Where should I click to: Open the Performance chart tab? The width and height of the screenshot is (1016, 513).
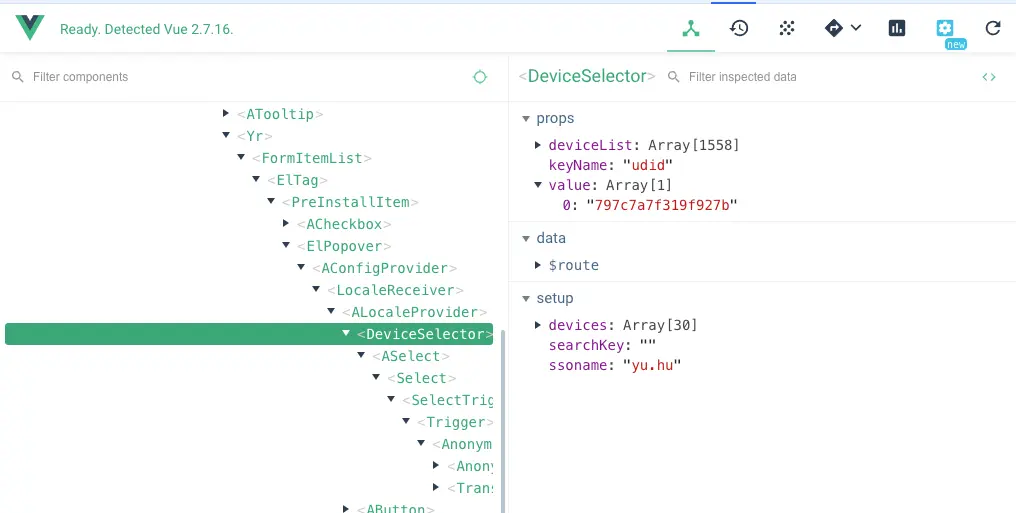click(x=897, y=28)
